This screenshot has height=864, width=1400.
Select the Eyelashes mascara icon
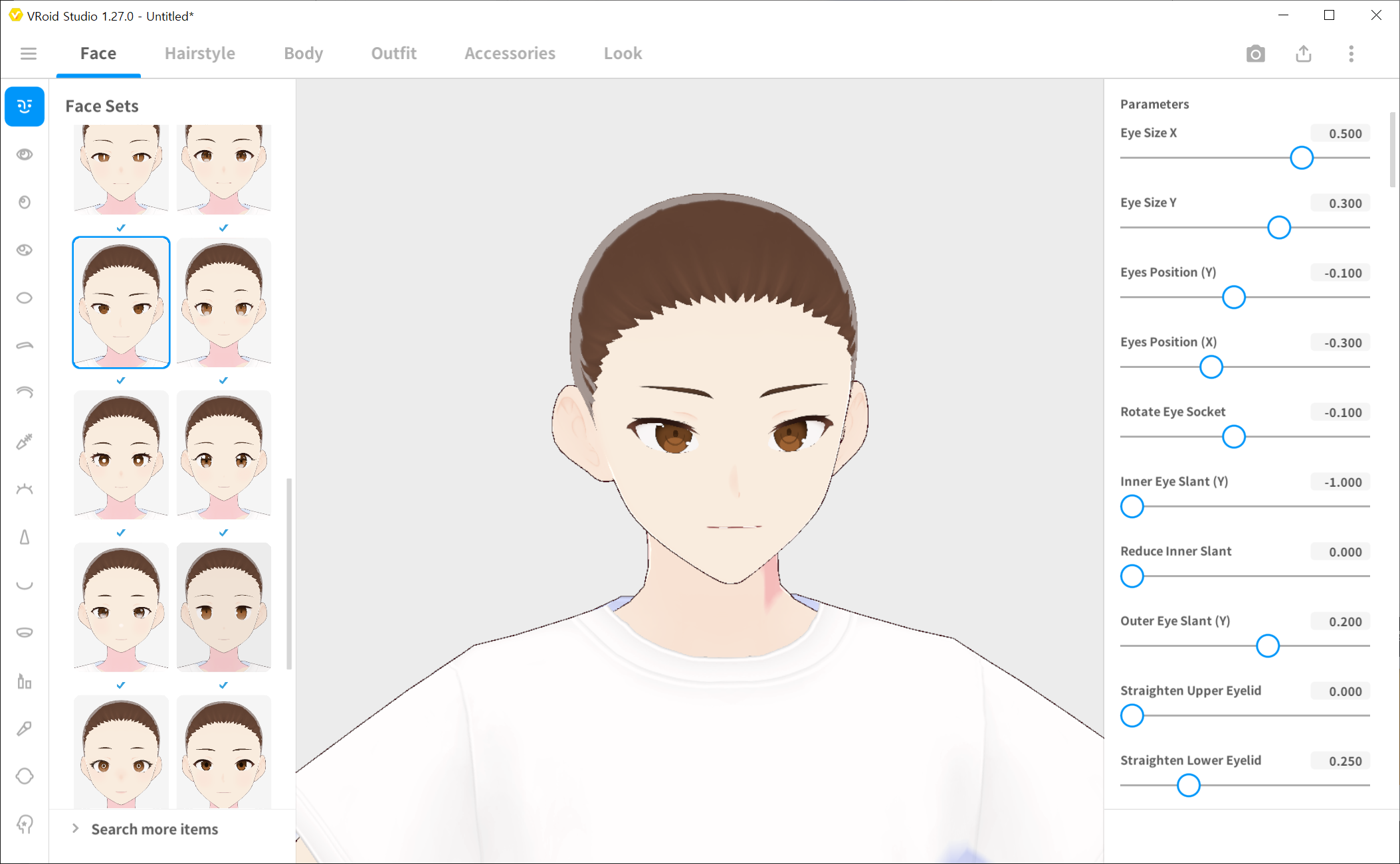pos(25,441)
